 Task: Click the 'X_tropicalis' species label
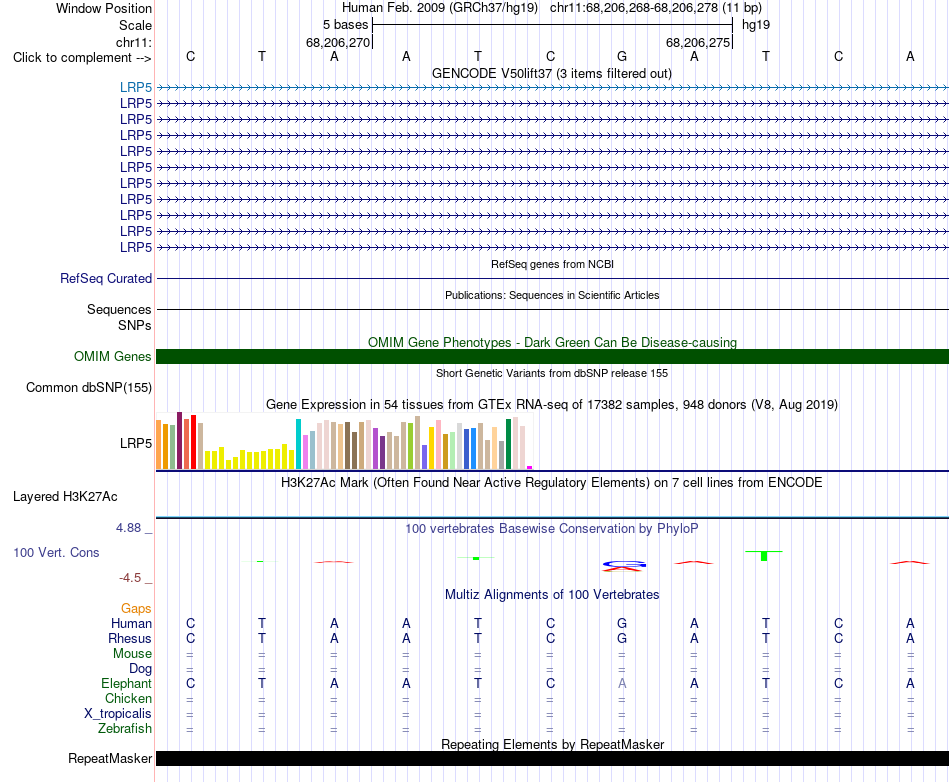click(x=118, y=714)
